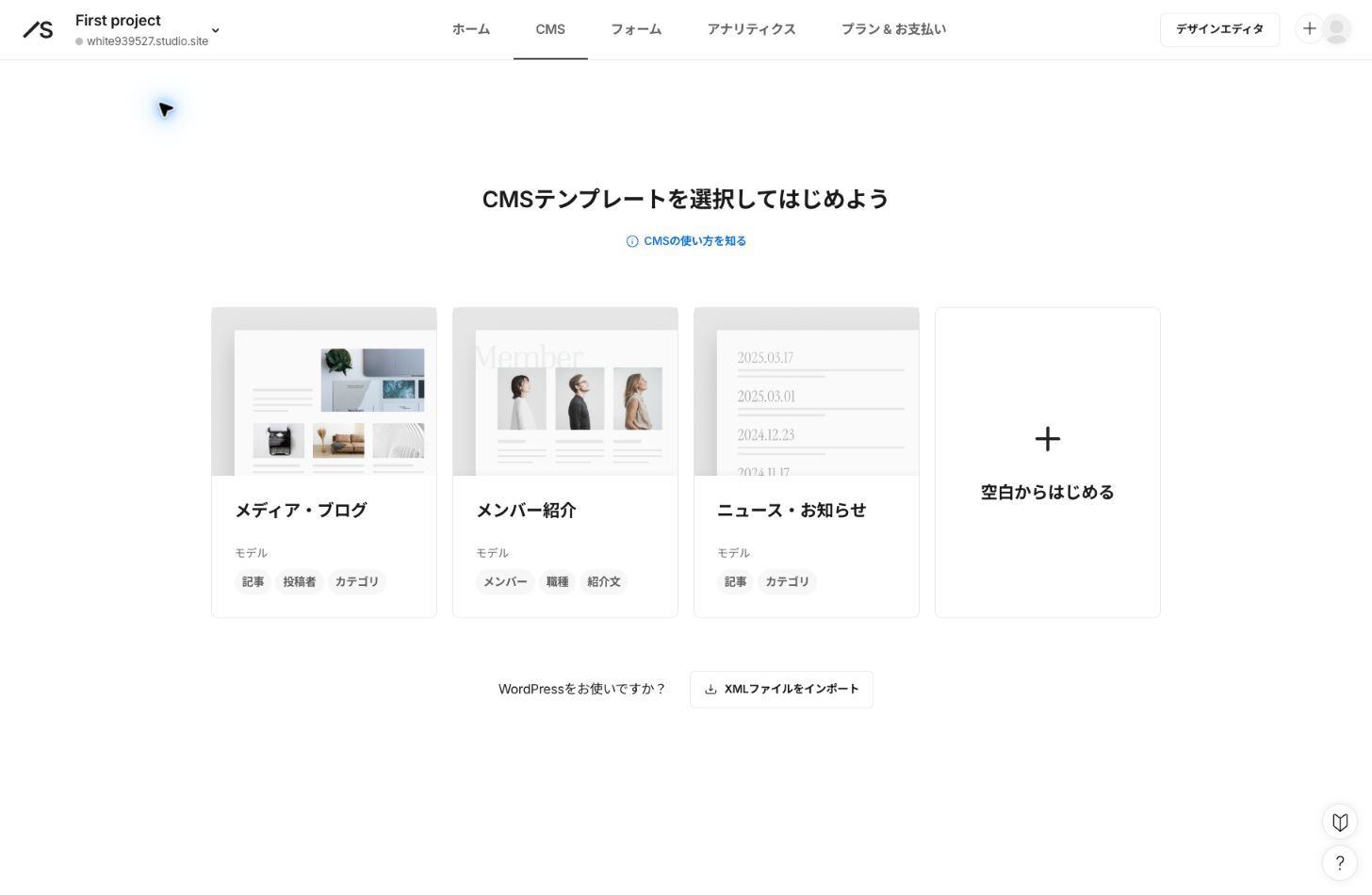Click the 記事 tag in ニュース・お知らせ
1372x895 pixels.
tap(736, 582)
